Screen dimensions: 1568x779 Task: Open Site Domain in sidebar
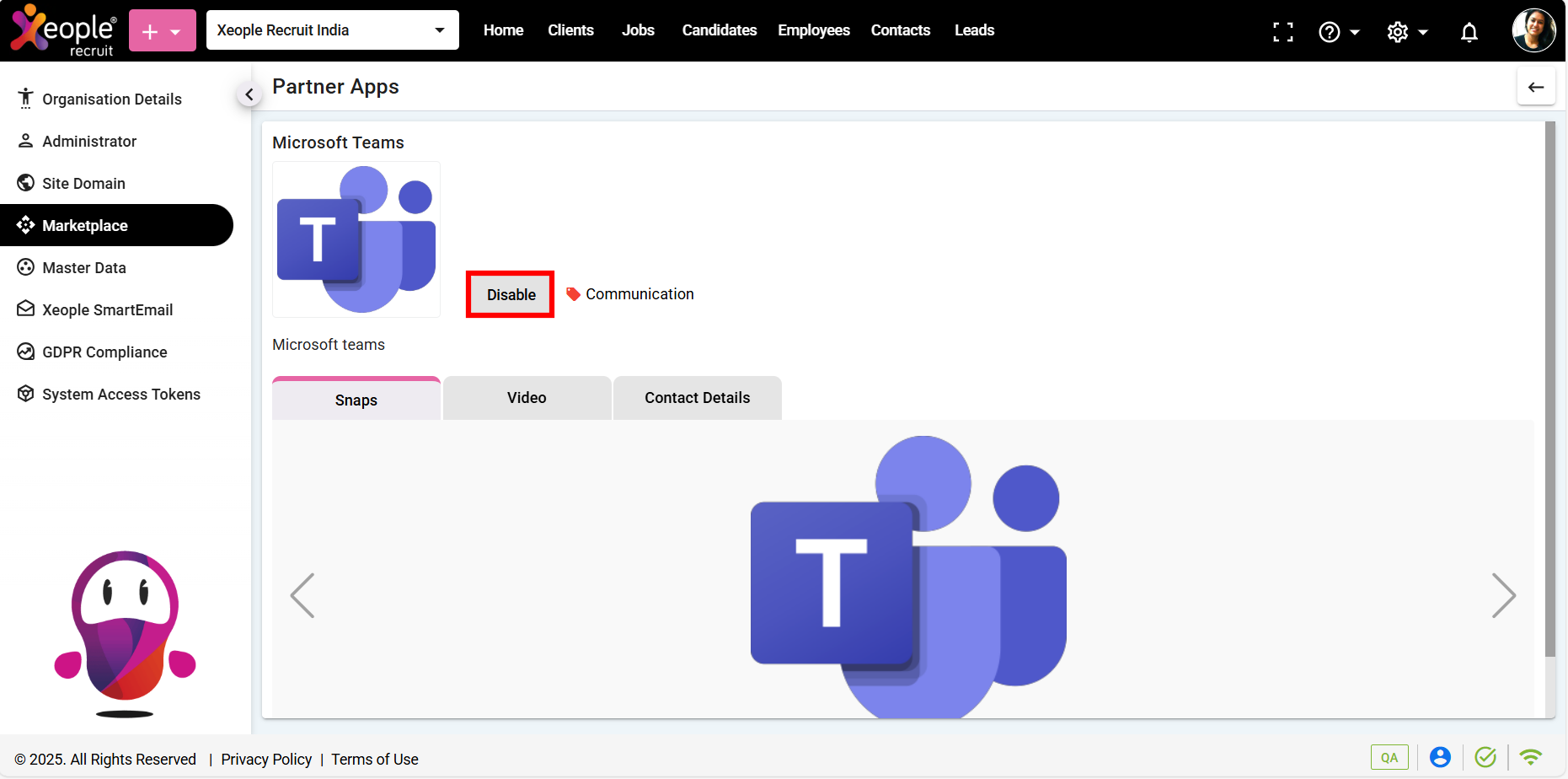(116, 183)
